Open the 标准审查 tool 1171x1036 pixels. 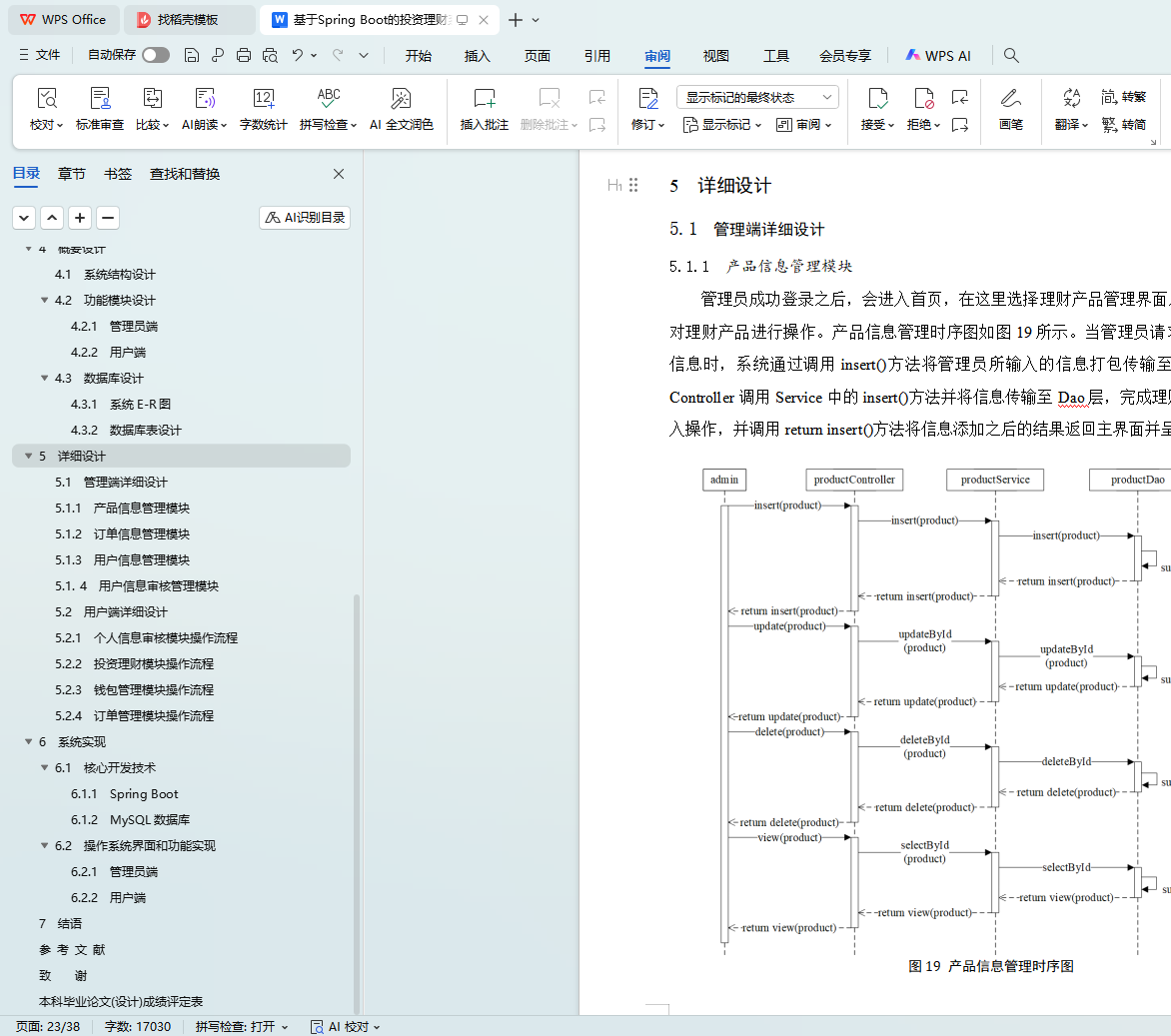coord(99,109)
